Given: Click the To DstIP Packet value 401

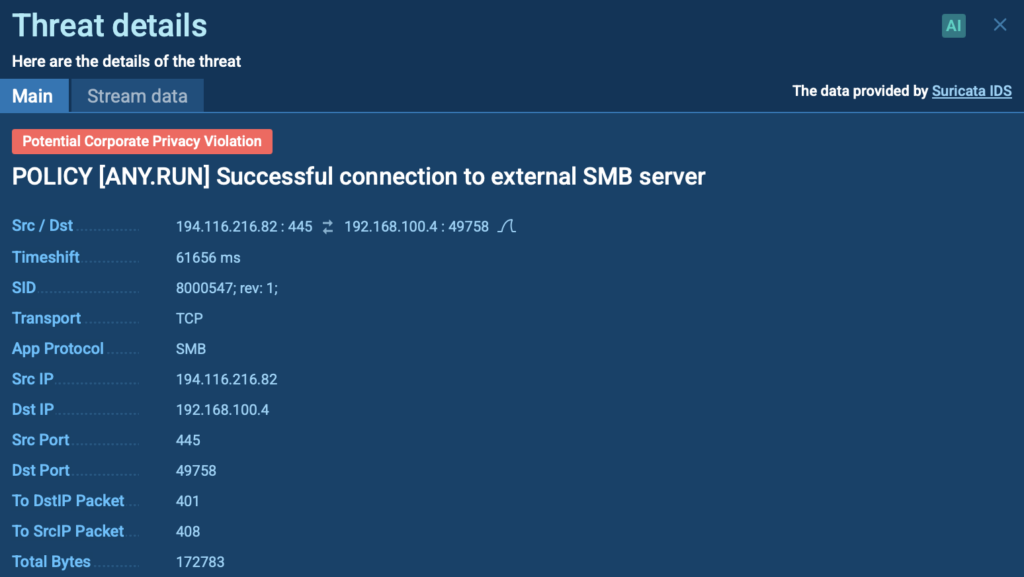Looking at the screenshot, I should [188, 501].
